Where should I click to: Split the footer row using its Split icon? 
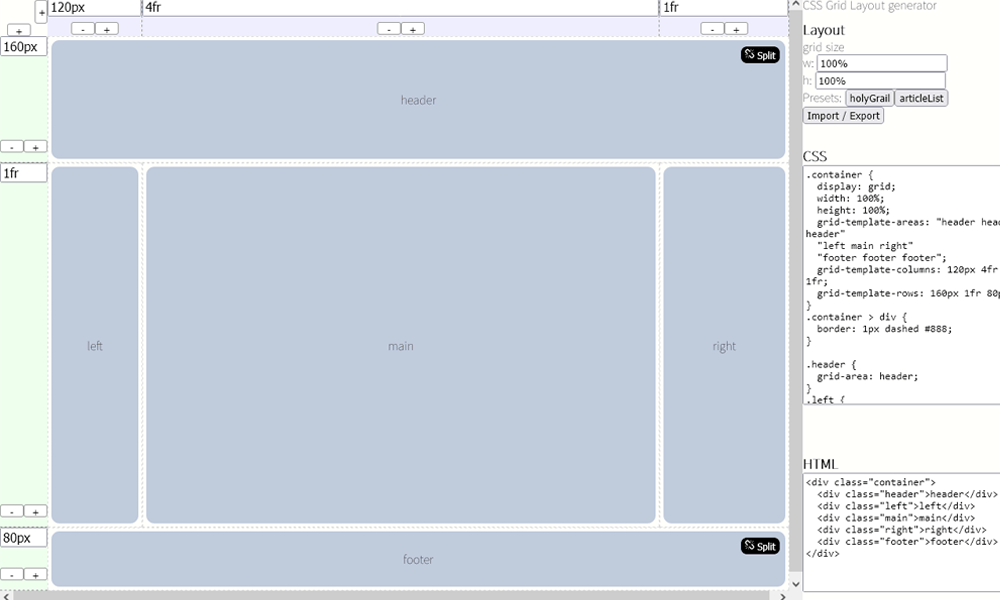point(759,546)
